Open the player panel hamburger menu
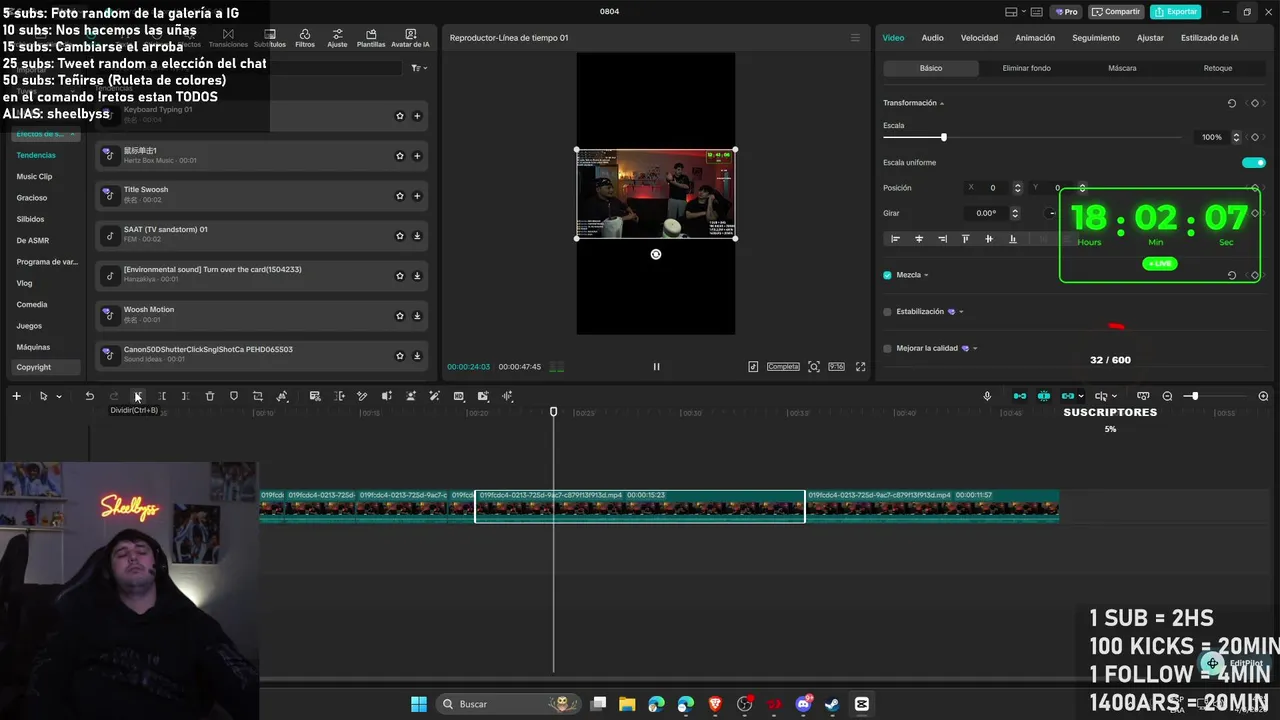Viewport: 1280px width, 720px height. [x=855, y=38]
